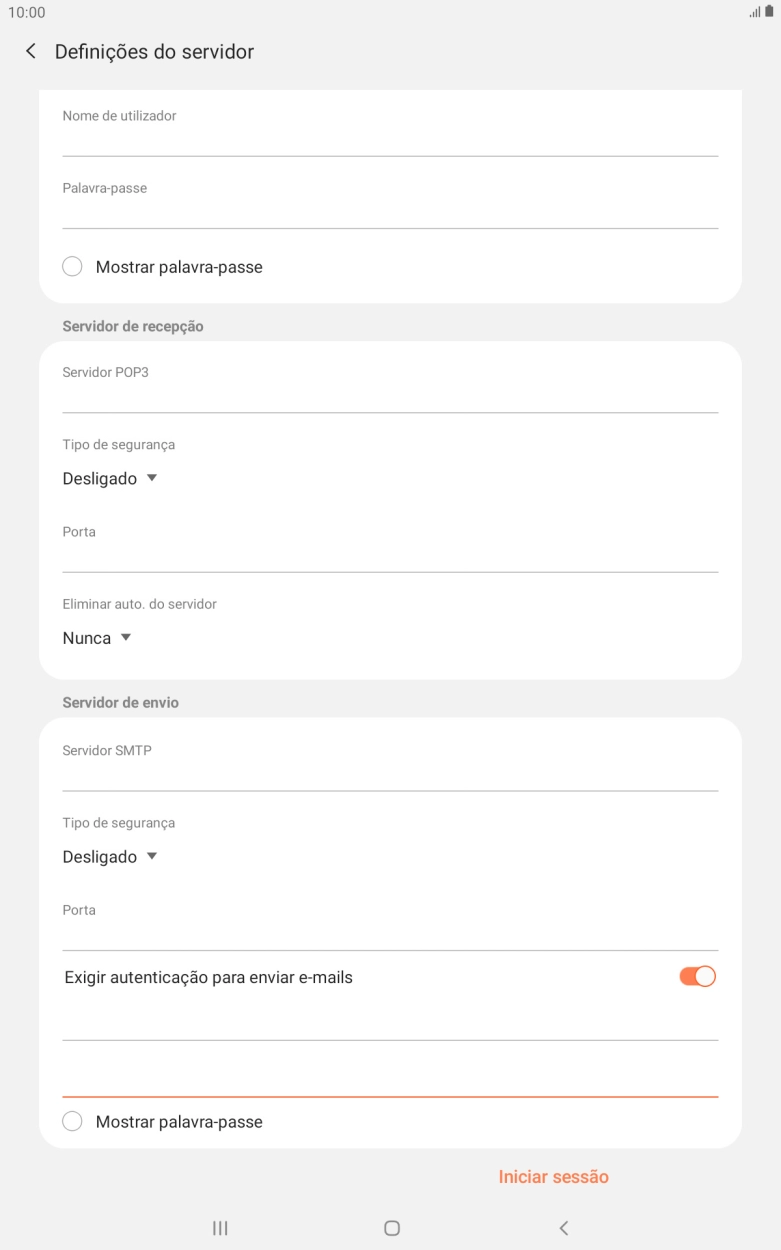Tap the Servidor POP3 field
This screenshot has height=1250, width=781.
coord(390,390)
